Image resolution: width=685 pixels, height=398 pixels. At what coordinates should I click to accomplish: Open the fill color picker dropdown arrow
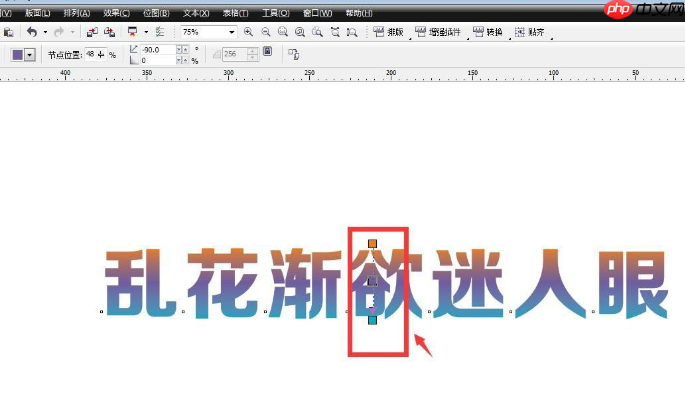point(30,55)
